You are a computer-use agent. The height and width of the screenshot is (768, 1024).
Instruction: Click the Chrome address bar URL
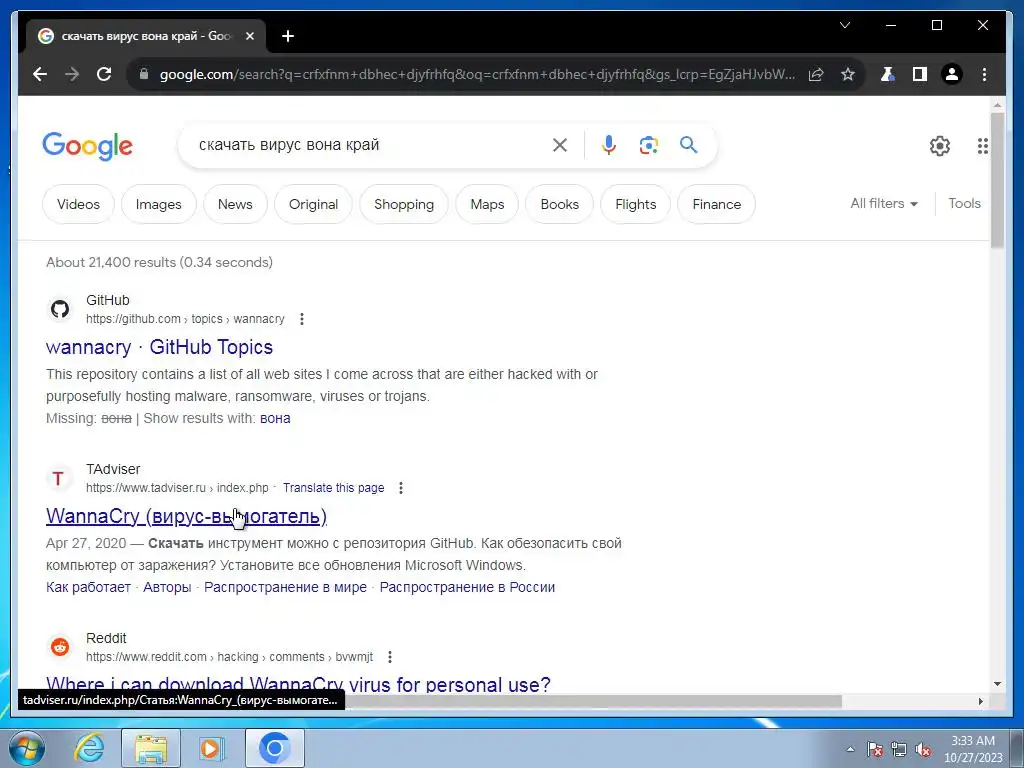pos(477,74)
